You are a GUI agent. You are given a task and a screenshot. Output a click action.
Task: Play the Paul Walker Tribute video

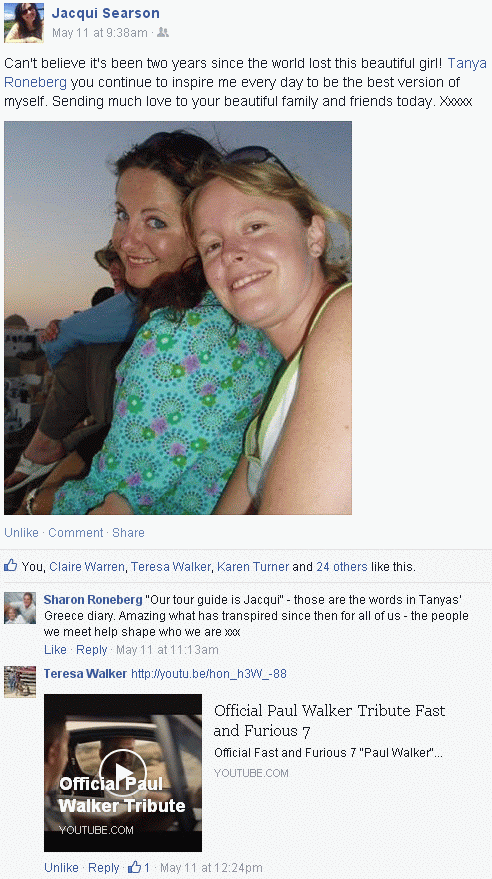pyautogui.click(x=123, y=772)
